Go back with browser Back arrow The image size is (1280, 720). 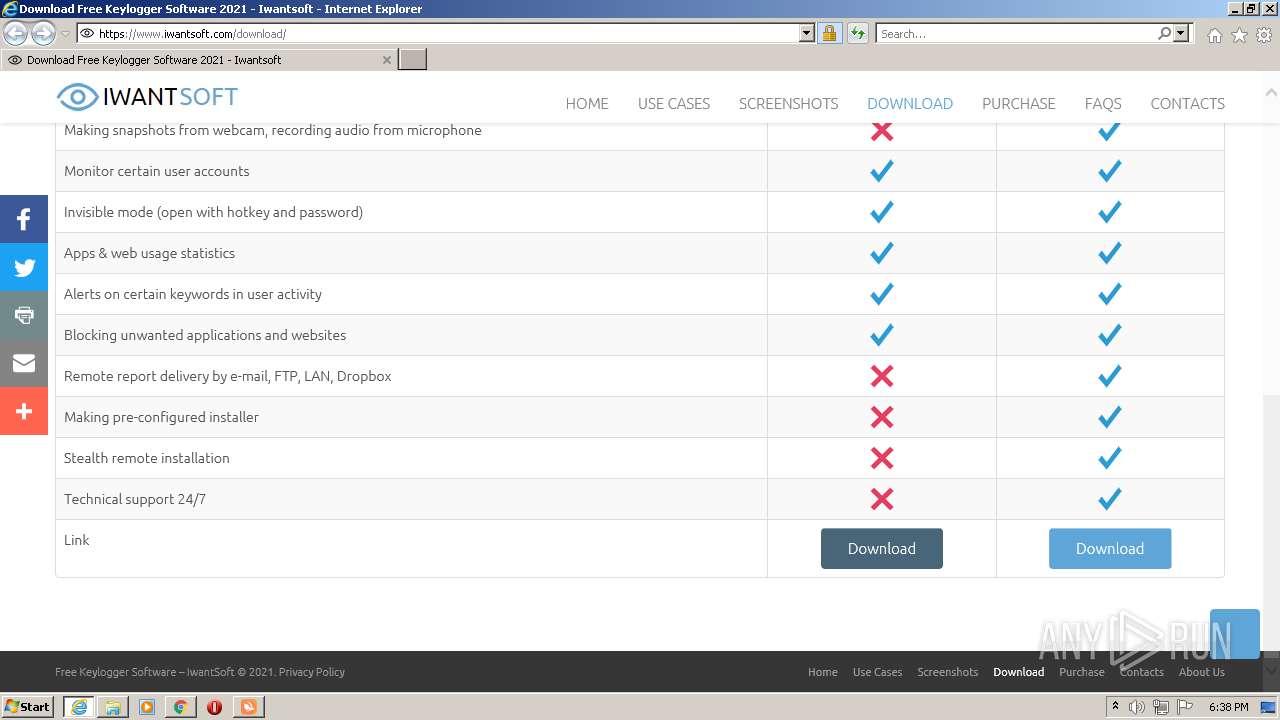(x=16, y=34)
